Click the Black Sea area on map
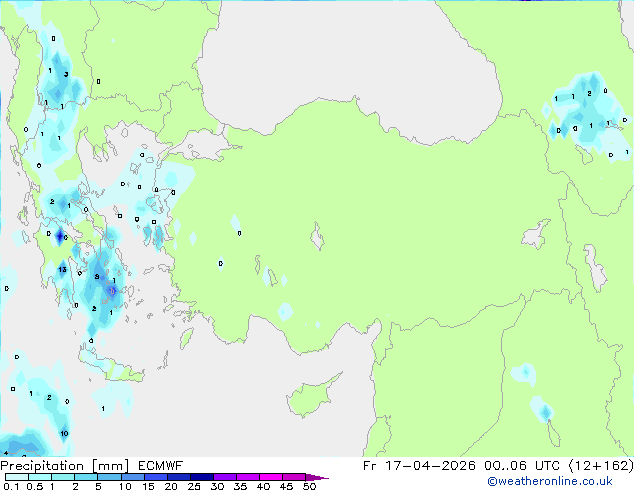This screenshot has height=490, width=634. 348,69
